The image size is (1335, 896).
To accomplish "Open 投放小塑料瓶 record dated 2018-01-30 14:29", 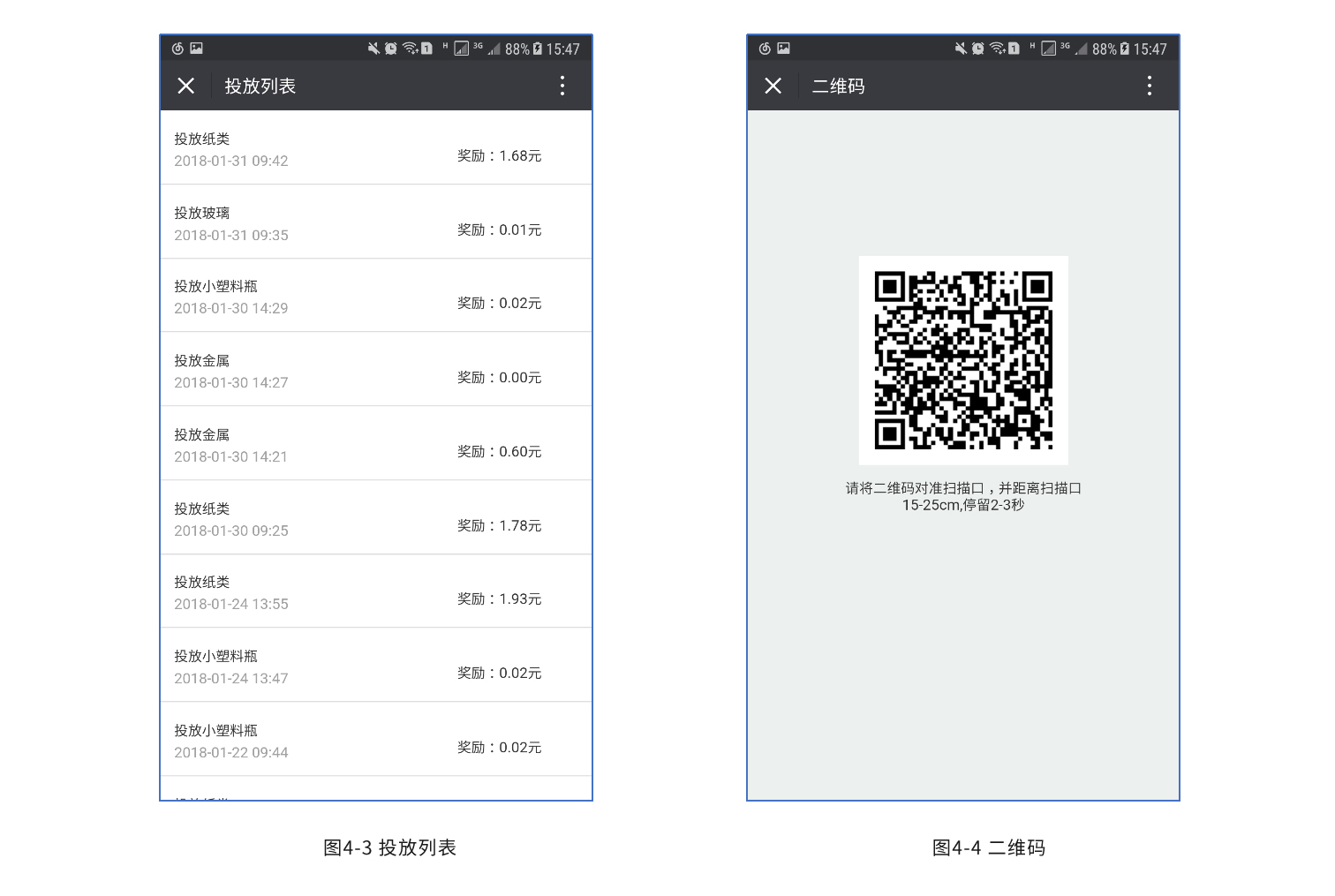I will pos(376,296).
